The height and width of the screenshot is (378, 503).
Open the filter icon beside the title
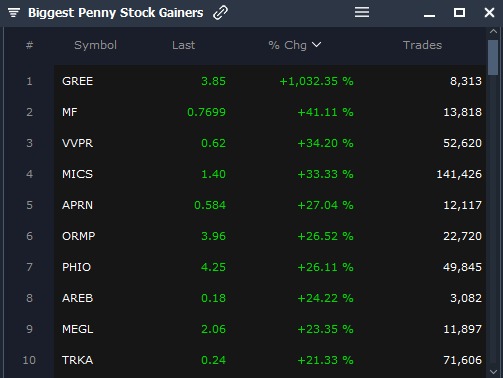(x=14, y=13)
